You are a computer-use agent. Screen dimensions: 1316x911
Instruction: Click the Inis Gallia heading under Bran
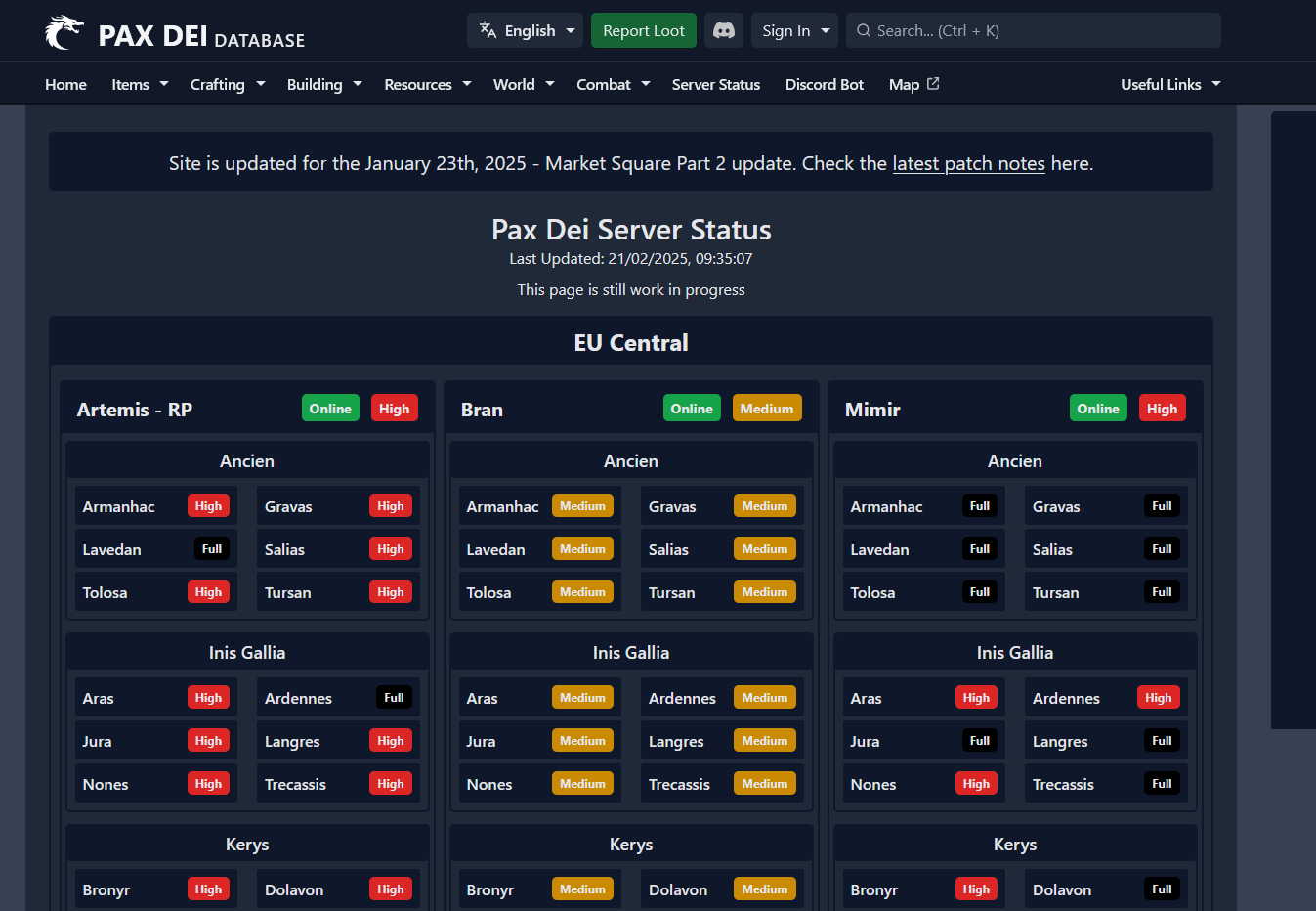(x=631, y=653)
